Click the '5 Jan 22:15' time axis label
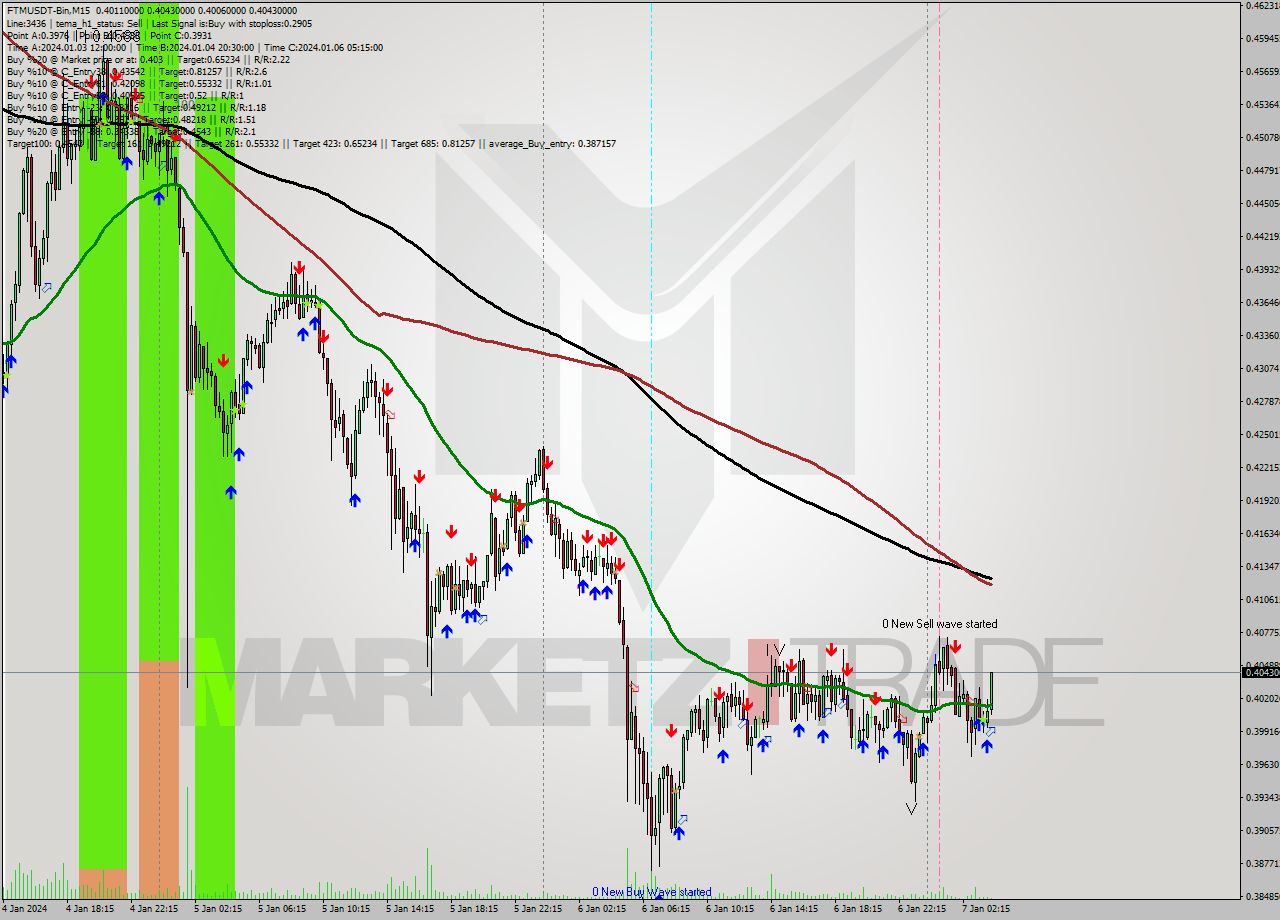Viewport: 1280px width, 920px height. [x=538, y=909]
